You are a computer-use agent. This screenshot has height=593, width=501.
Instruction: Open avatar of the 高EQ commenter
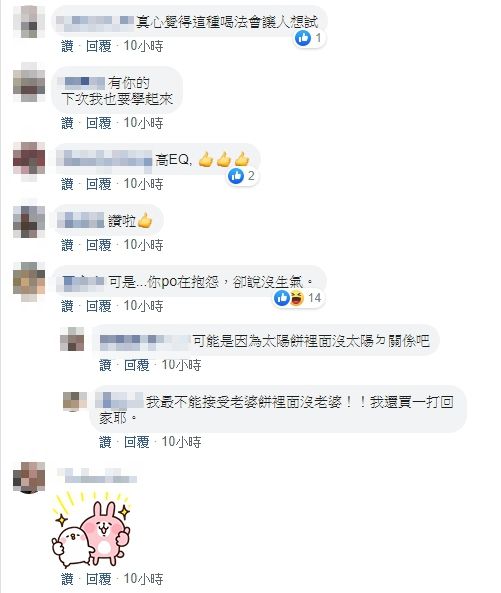tap(29, 159)
